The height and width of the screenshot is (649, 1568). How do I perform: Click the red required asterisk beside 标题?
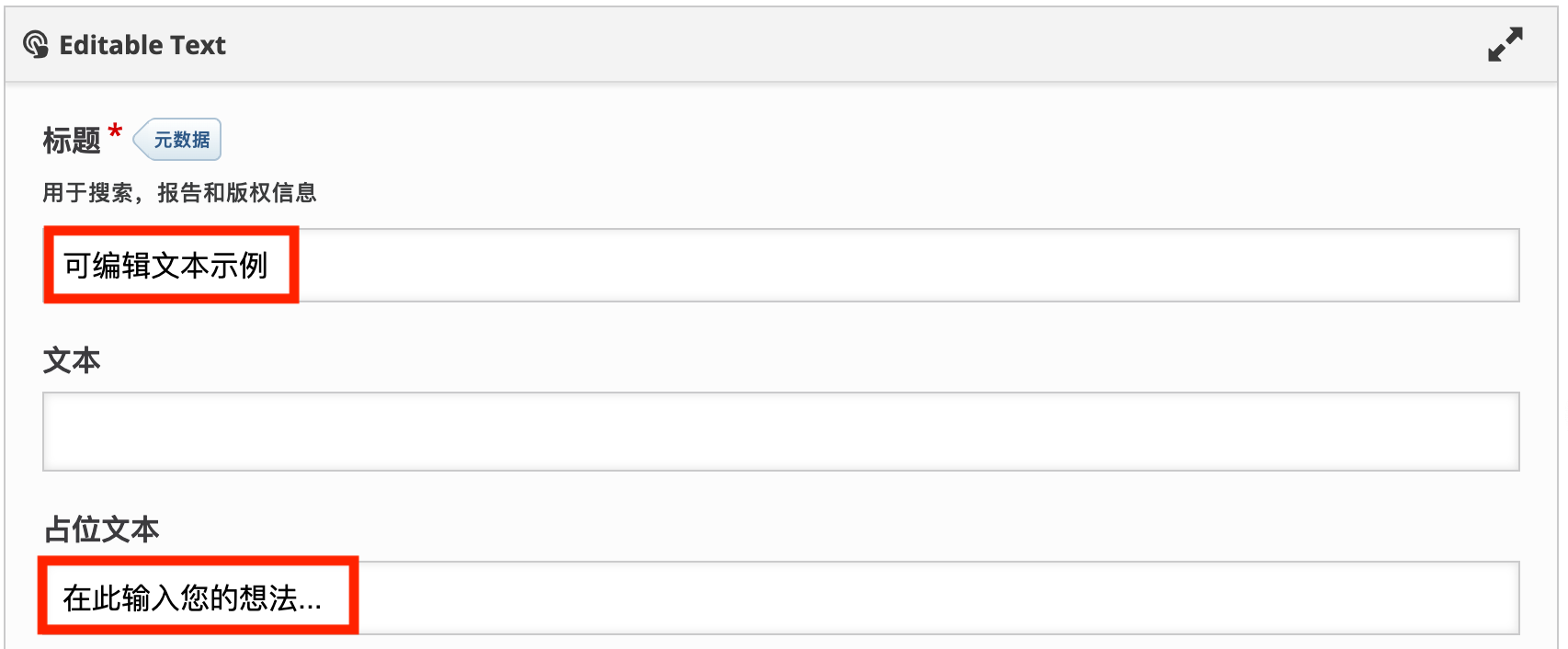115,131
